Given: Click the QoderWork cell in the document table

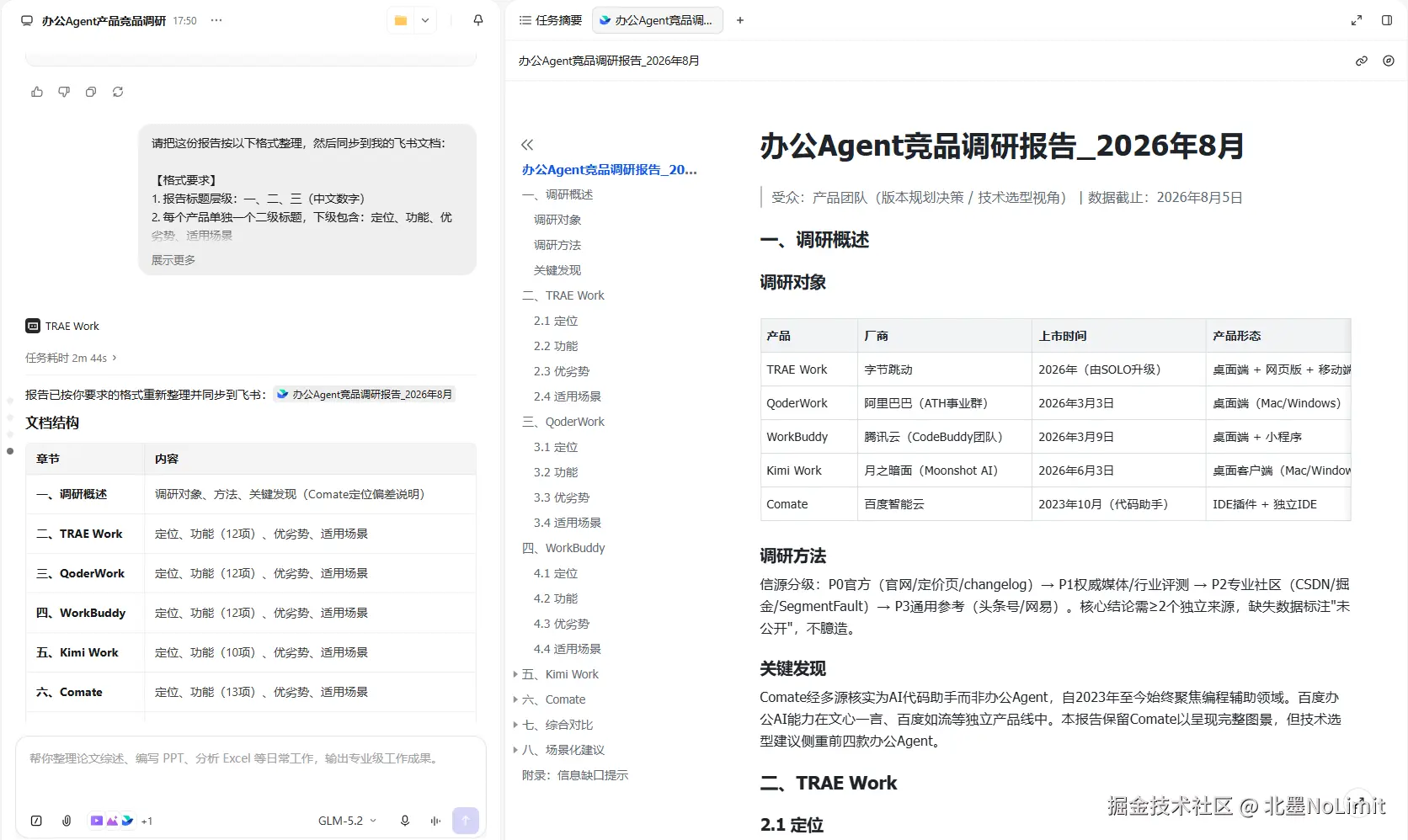Looking at the screenshot, I should tap(808, 403).
